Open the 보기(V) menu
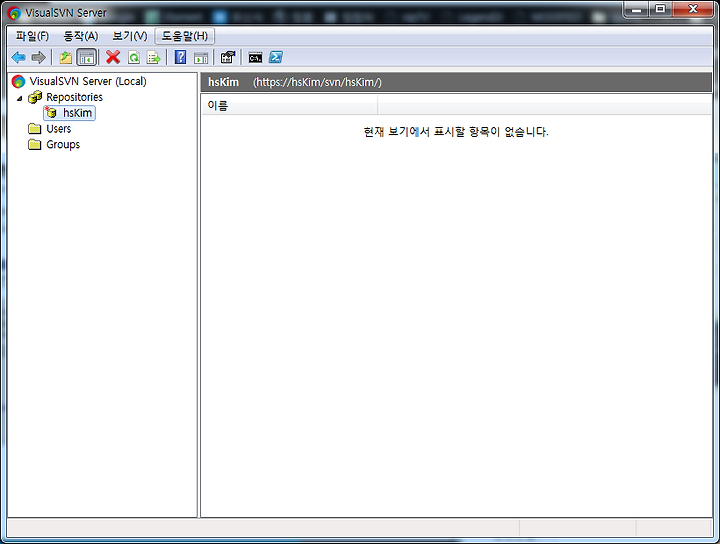Viewport: 720px width, 544px height. click(130, 36)
